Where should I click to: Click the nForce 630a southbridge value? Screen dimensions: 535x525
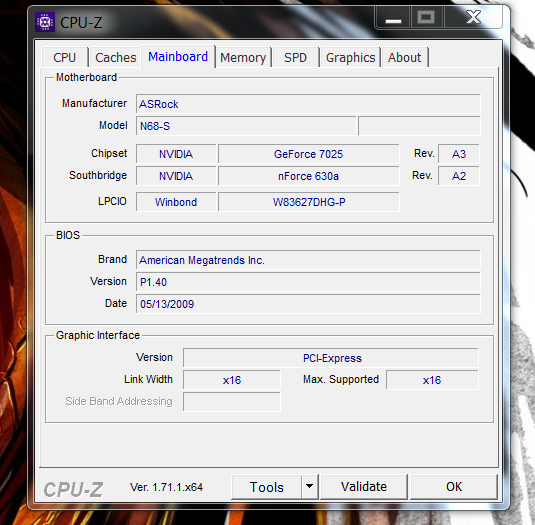coord(308,176)
